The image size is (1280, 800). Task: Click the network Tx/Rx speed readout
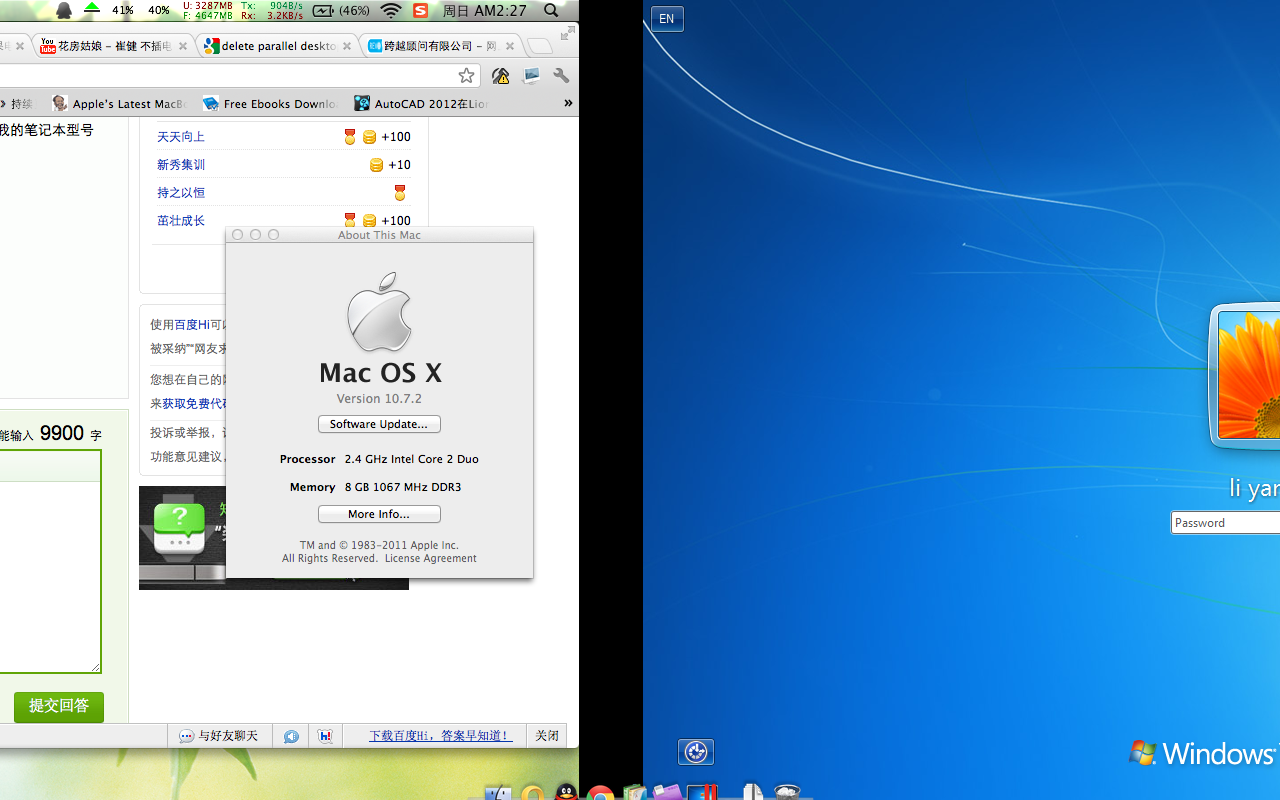272,10
